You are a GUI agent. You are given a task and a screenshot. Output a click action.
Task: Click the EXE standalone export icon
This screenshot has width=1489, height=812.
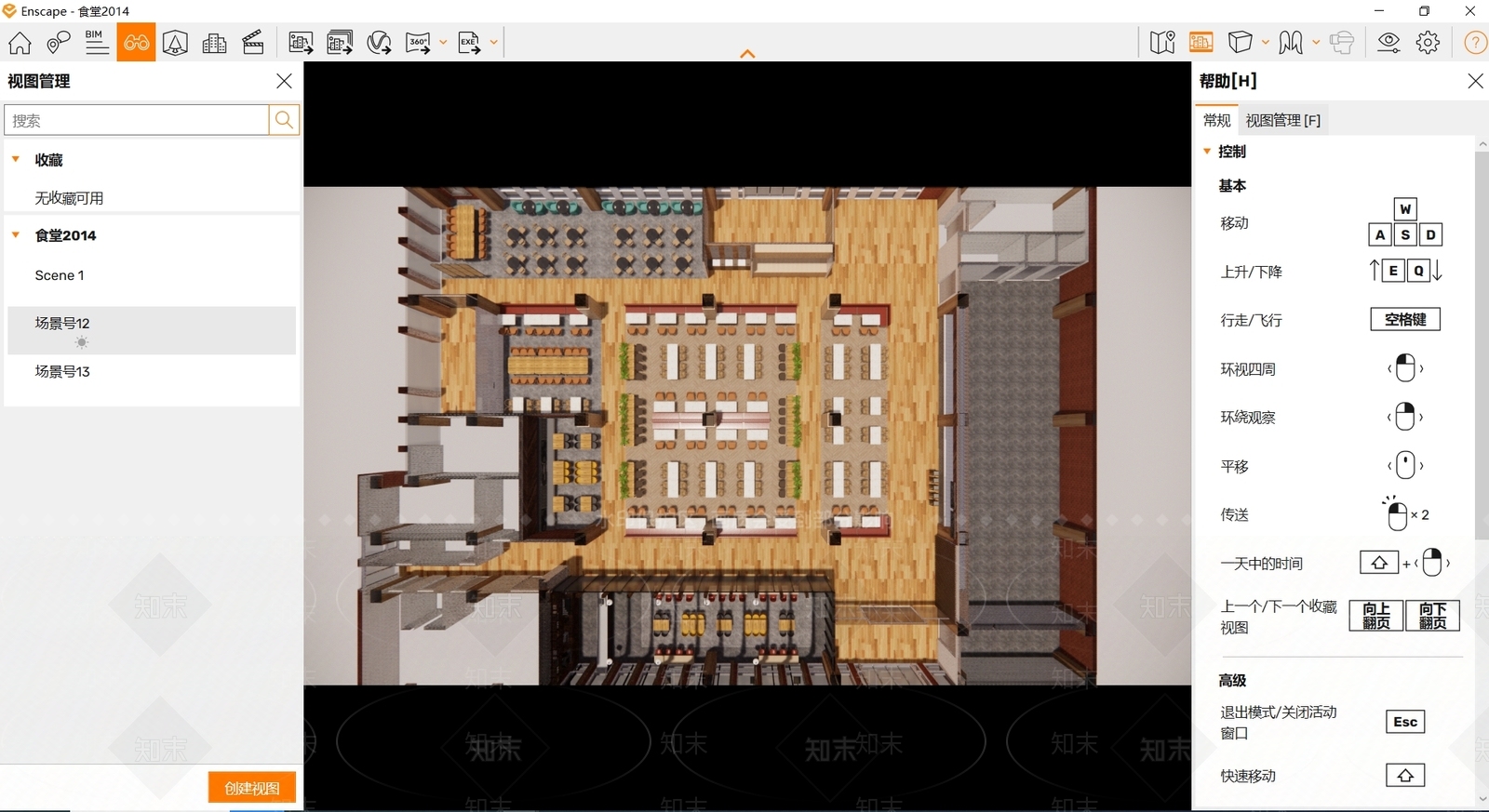point(469,43)
